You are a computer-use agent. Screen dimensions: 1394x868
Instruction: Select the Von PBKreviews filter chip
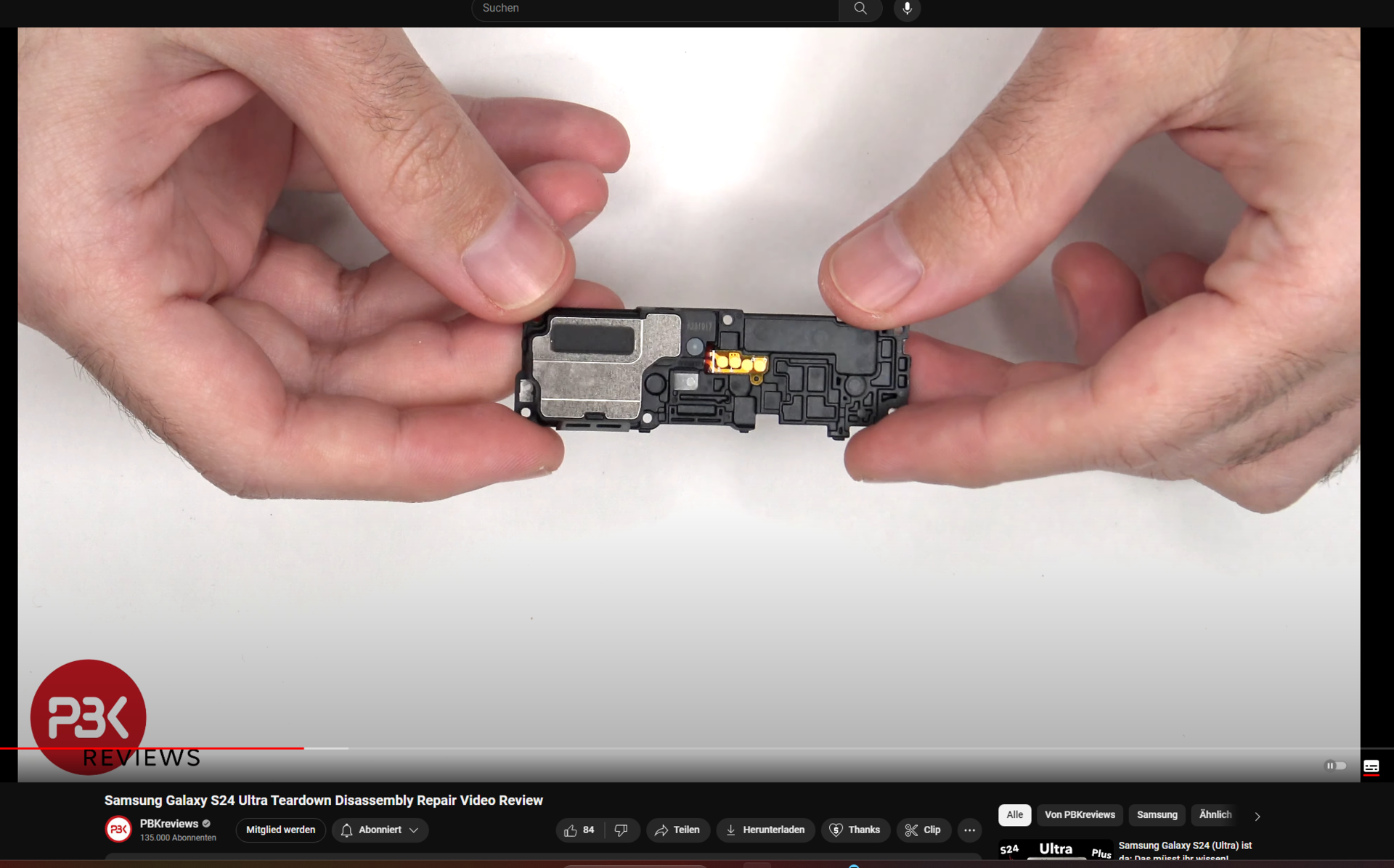1079,814
